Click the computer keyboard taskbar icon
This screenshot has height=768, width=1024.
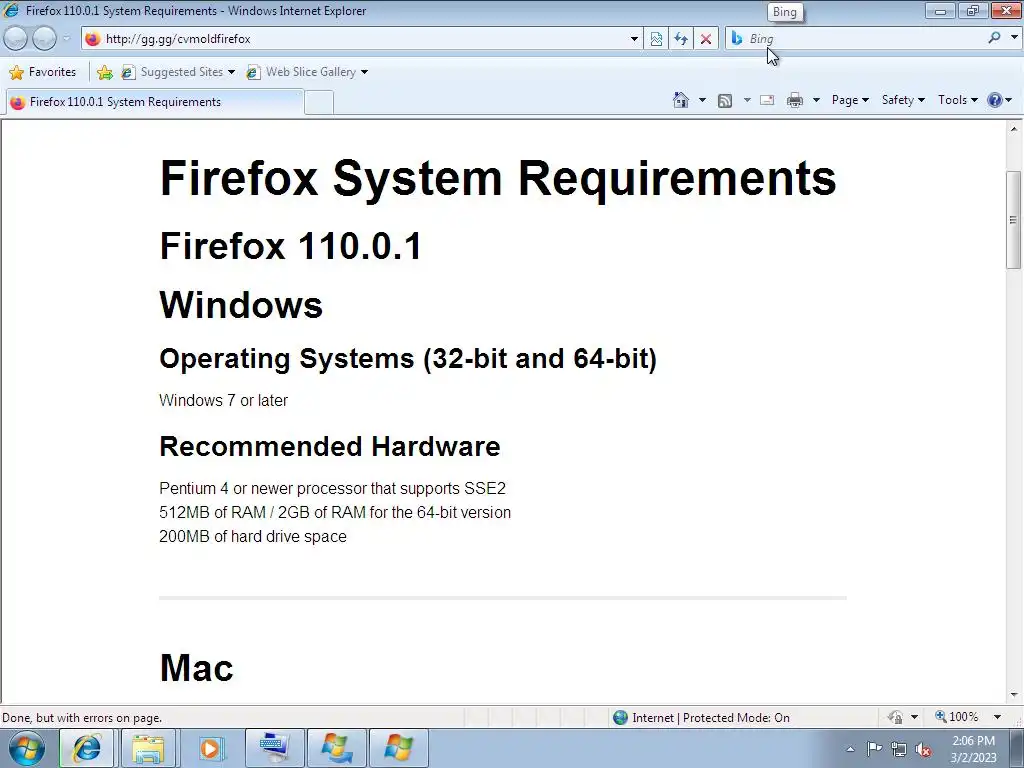[x=274, y=748]
